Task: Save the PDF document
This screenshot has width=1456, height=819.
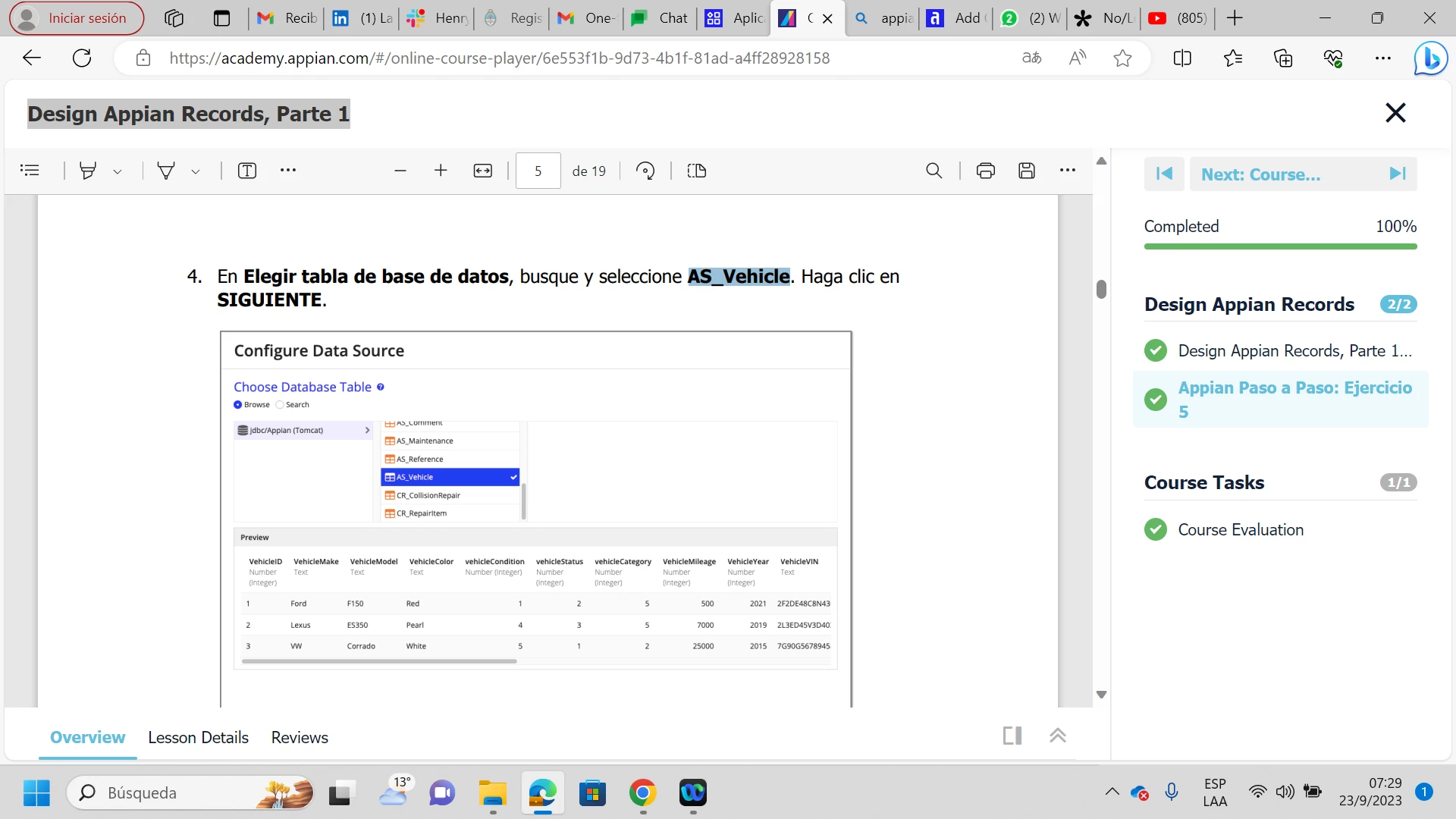Action: 1027,171
